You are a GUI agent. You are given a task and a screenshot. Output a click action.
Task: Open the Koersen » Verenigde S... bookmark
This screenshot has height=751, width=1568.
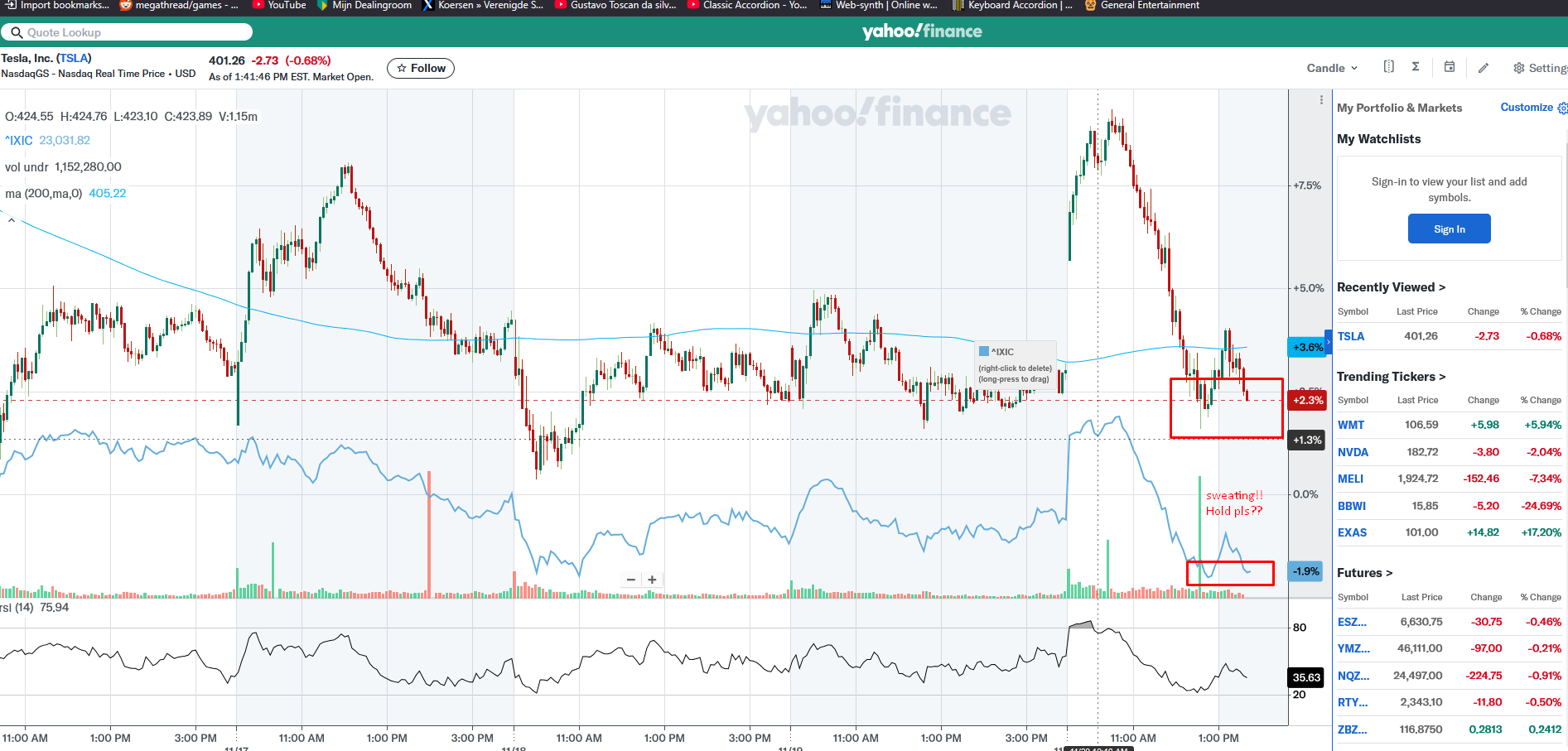pos(483,5)
